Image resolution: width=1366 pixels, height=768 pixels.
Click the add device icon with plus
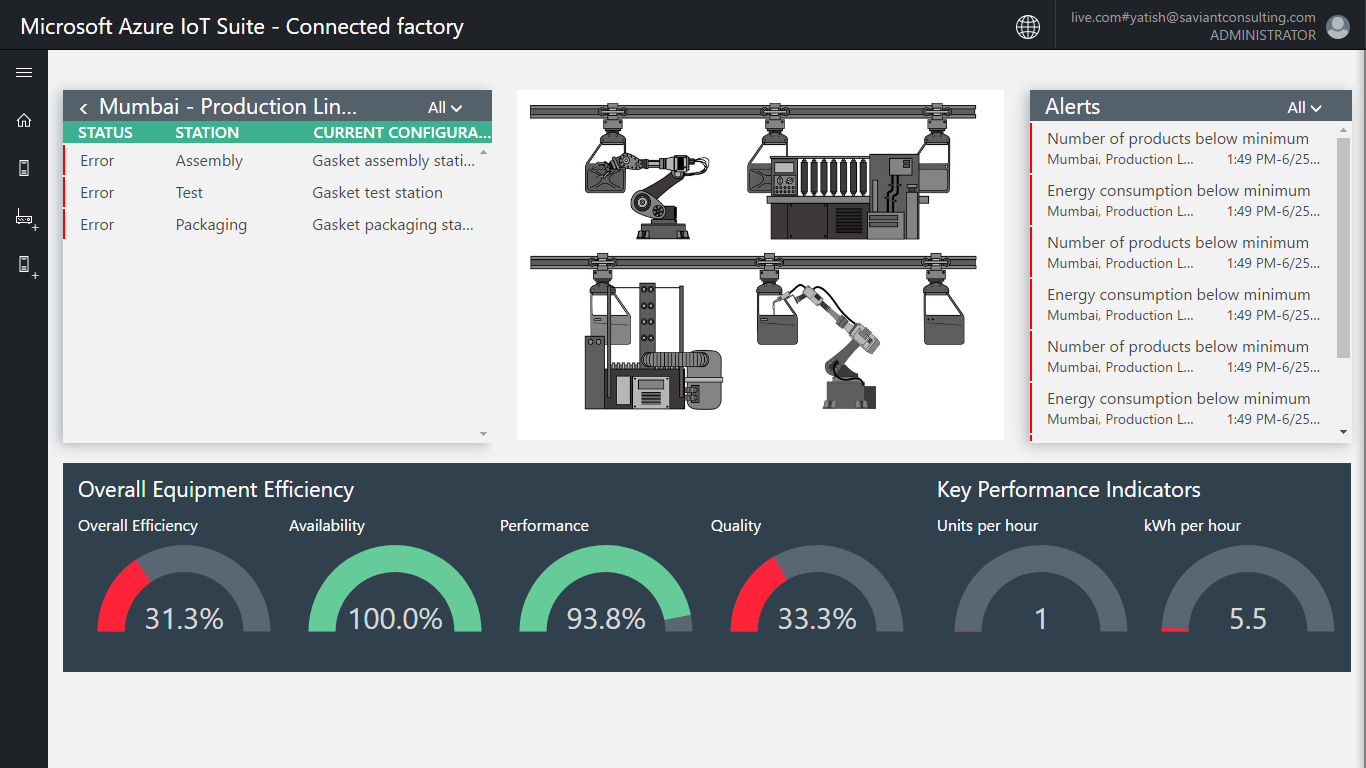click(x=26, y=265)
